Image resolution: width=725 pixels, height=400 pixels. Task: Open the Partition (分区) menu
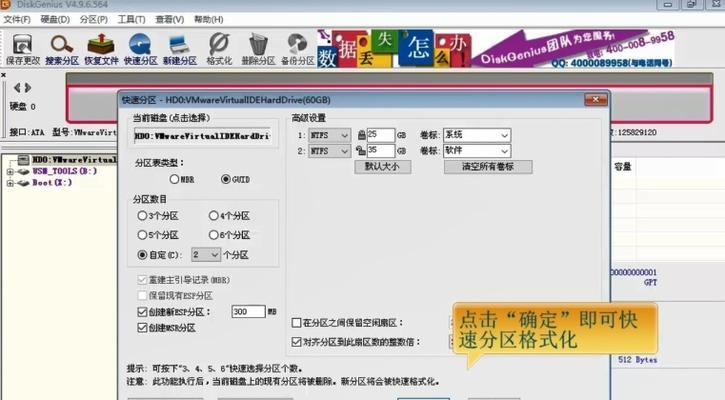tap(94, 19)
